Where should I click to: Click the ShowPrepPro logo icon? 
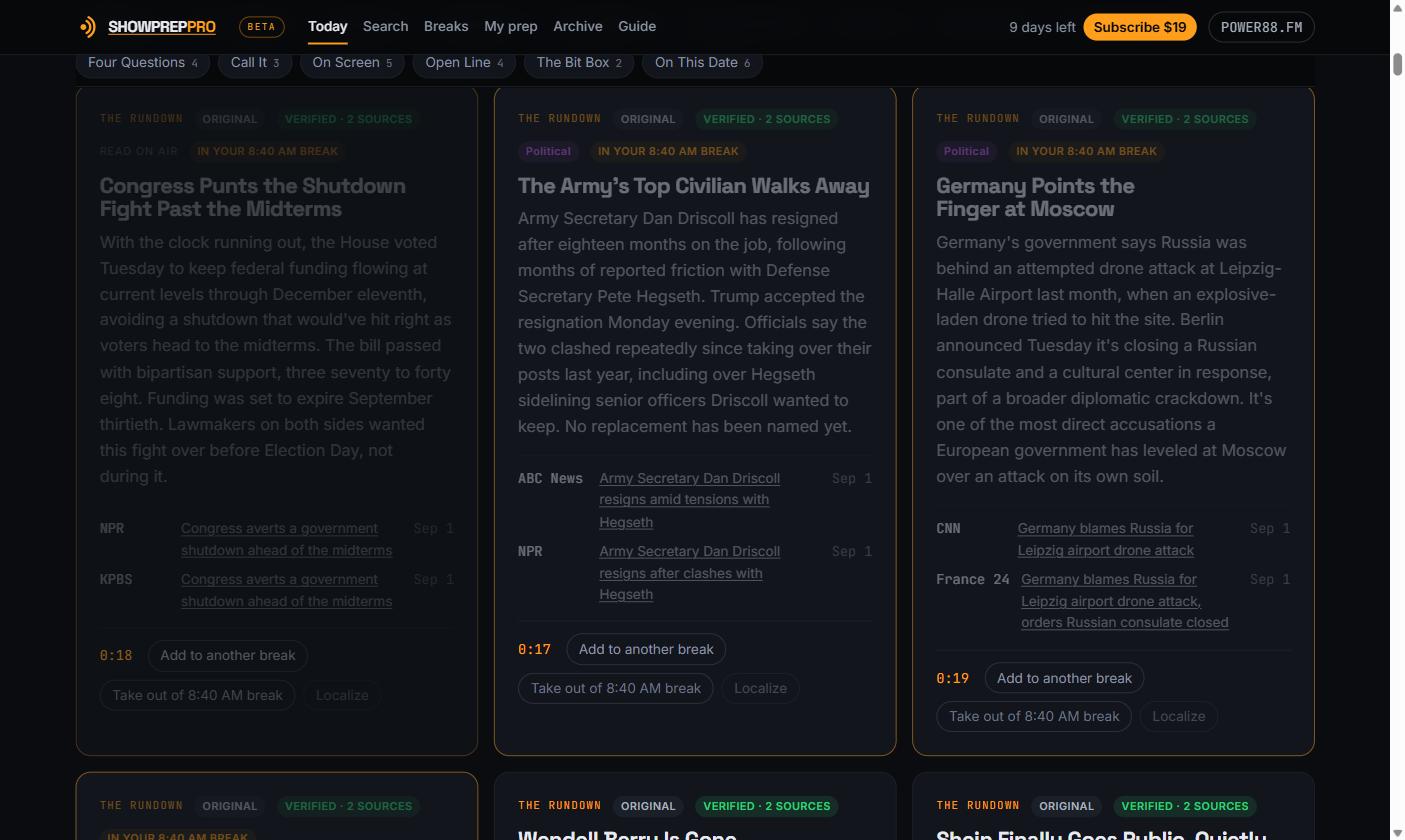pyautogui.click(x=88, y=27)
